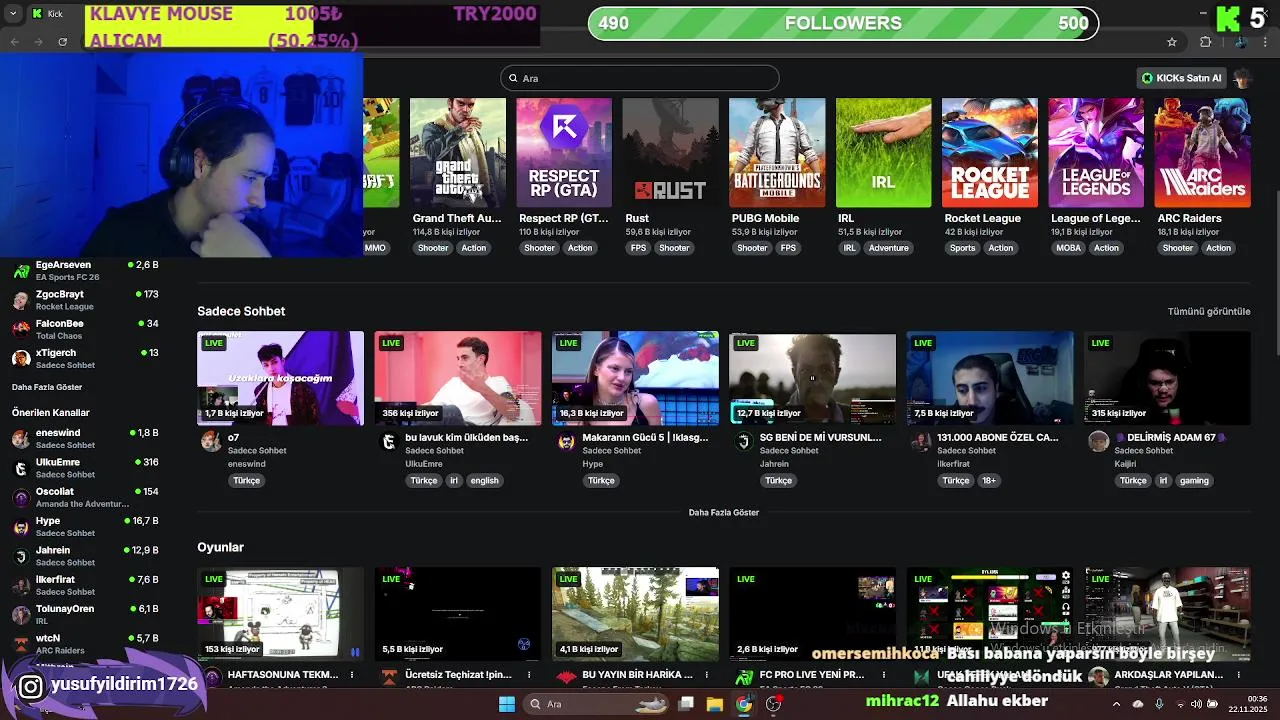Open Oscoliat recommended channel in sidebar
The width and height of the screenshot is (1280, 720).
[x=85, y=497]
